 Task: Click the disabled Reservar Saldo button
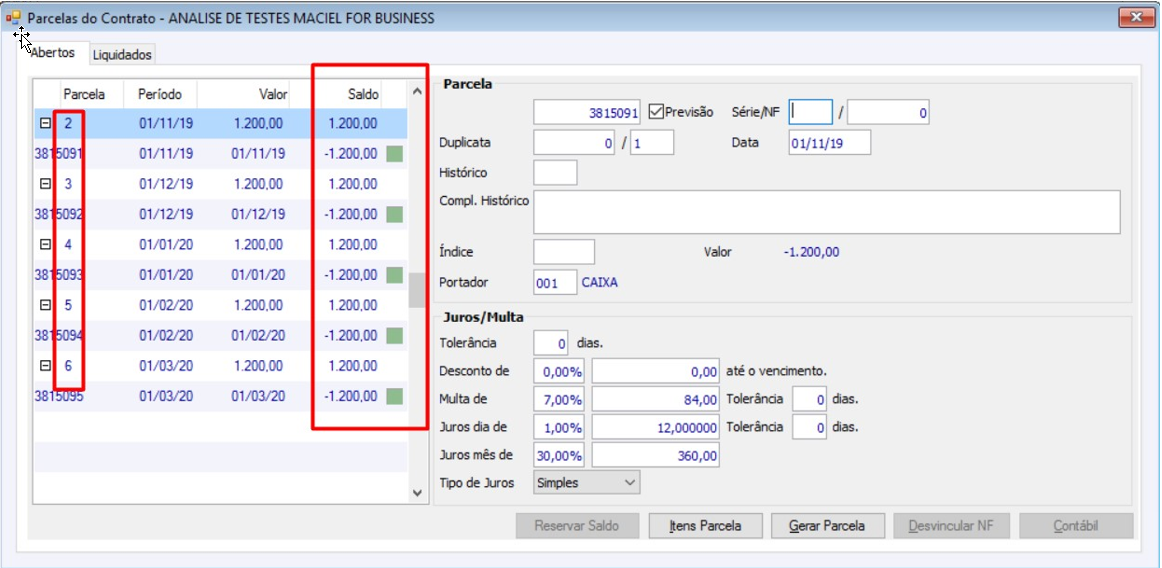click(x=577, y=526)
